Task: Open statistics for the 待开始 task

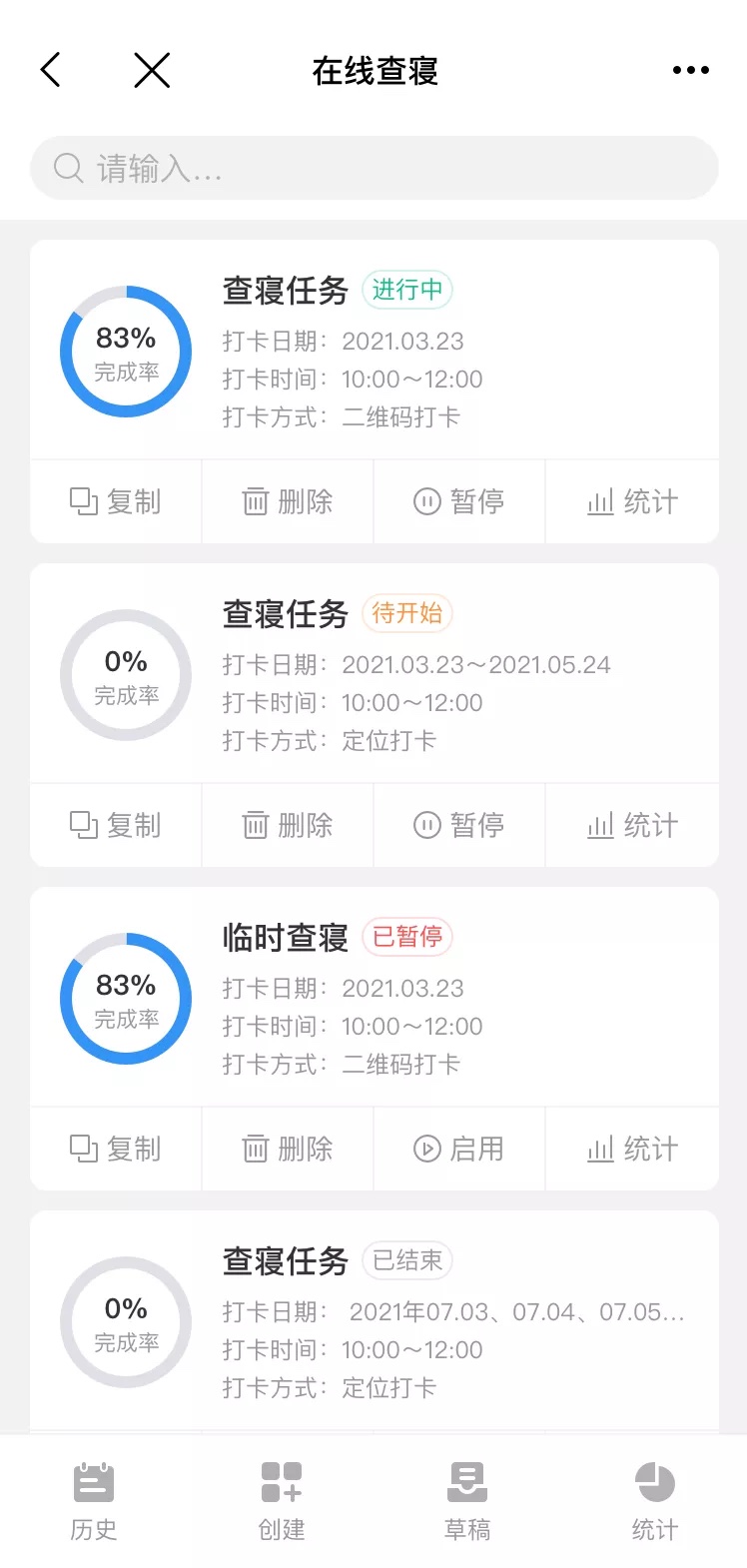Action: pos(632,825)
